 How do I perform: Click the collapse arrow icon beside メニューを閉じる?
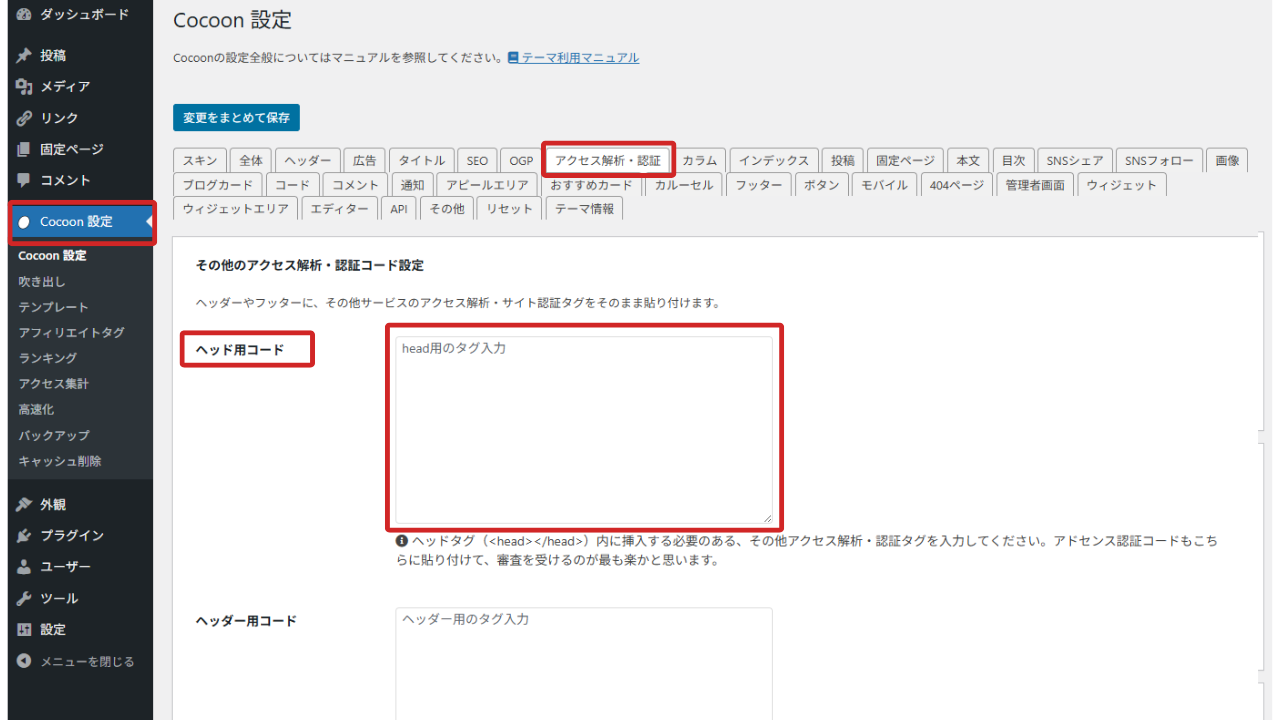pyautogui.click(x=25, y=661)
